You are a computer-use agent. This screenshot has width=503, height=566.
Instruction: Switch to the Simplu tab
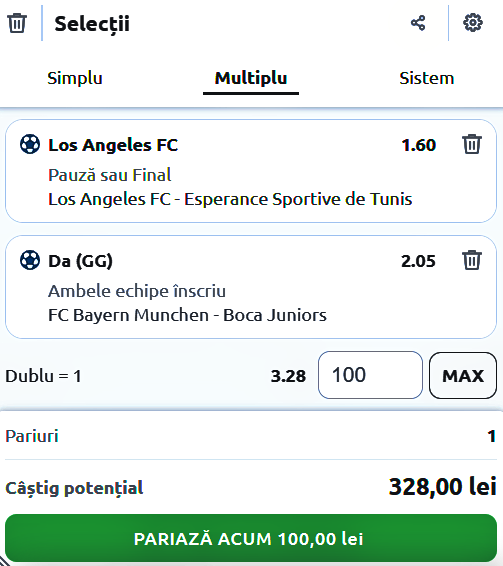coord(75,78)
